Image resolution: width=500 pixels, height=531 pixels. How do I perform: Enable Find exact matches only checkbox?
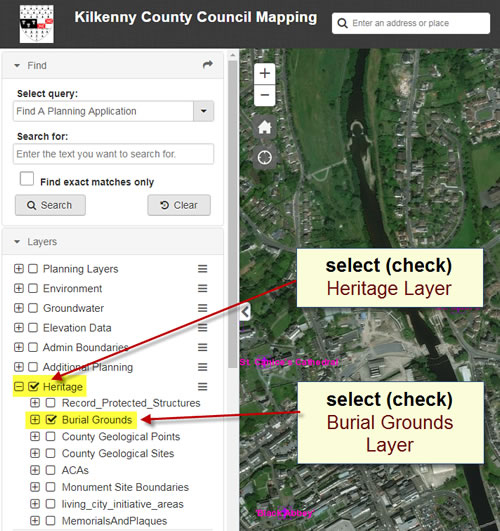[x=27, y=178]
